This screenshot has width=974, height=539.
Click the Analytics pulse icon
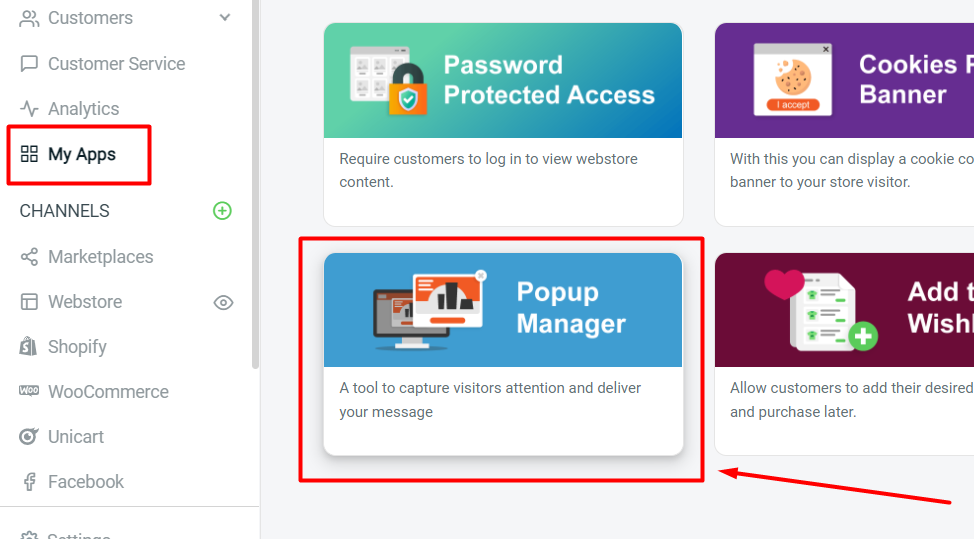[29, 109]
